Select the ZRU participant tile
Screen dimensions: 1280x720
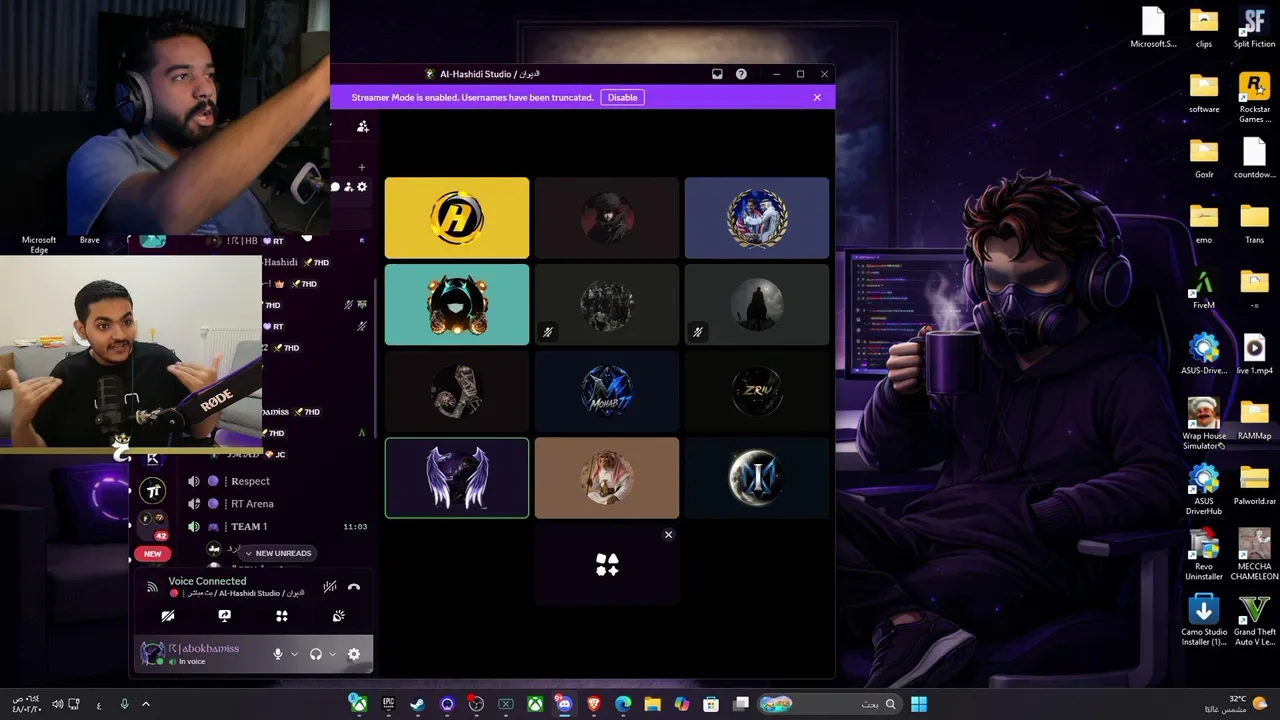[x=757, y=391]
